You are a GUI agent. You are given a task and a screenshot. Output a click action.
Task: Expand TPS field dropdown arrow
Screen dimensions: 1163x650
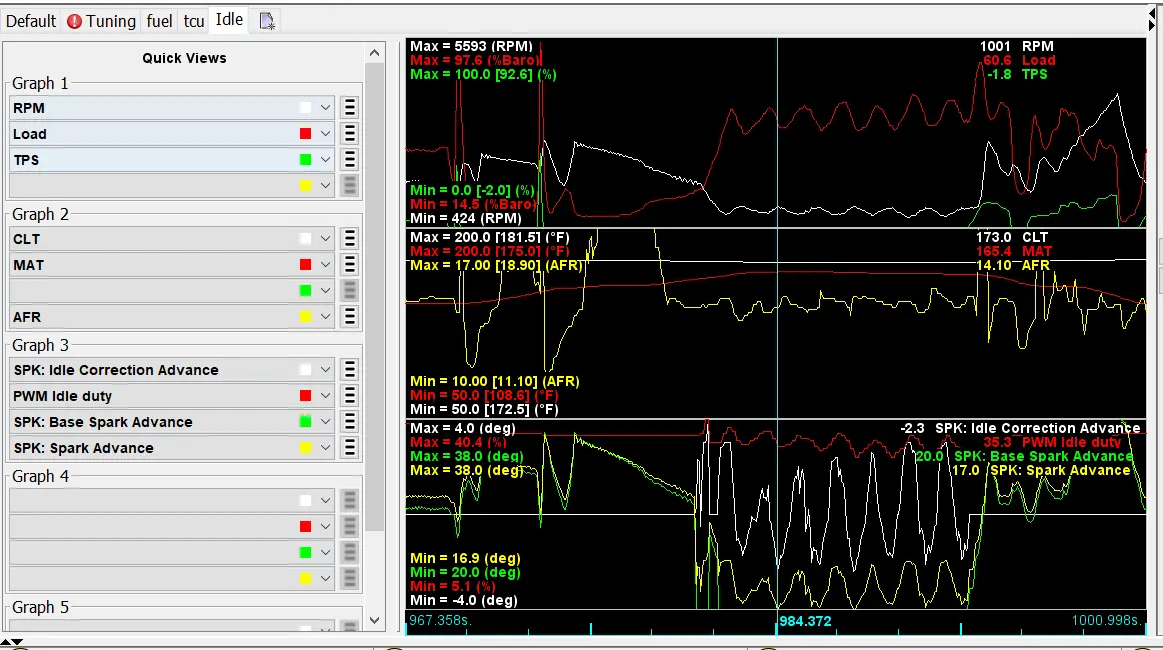[325, 160]
